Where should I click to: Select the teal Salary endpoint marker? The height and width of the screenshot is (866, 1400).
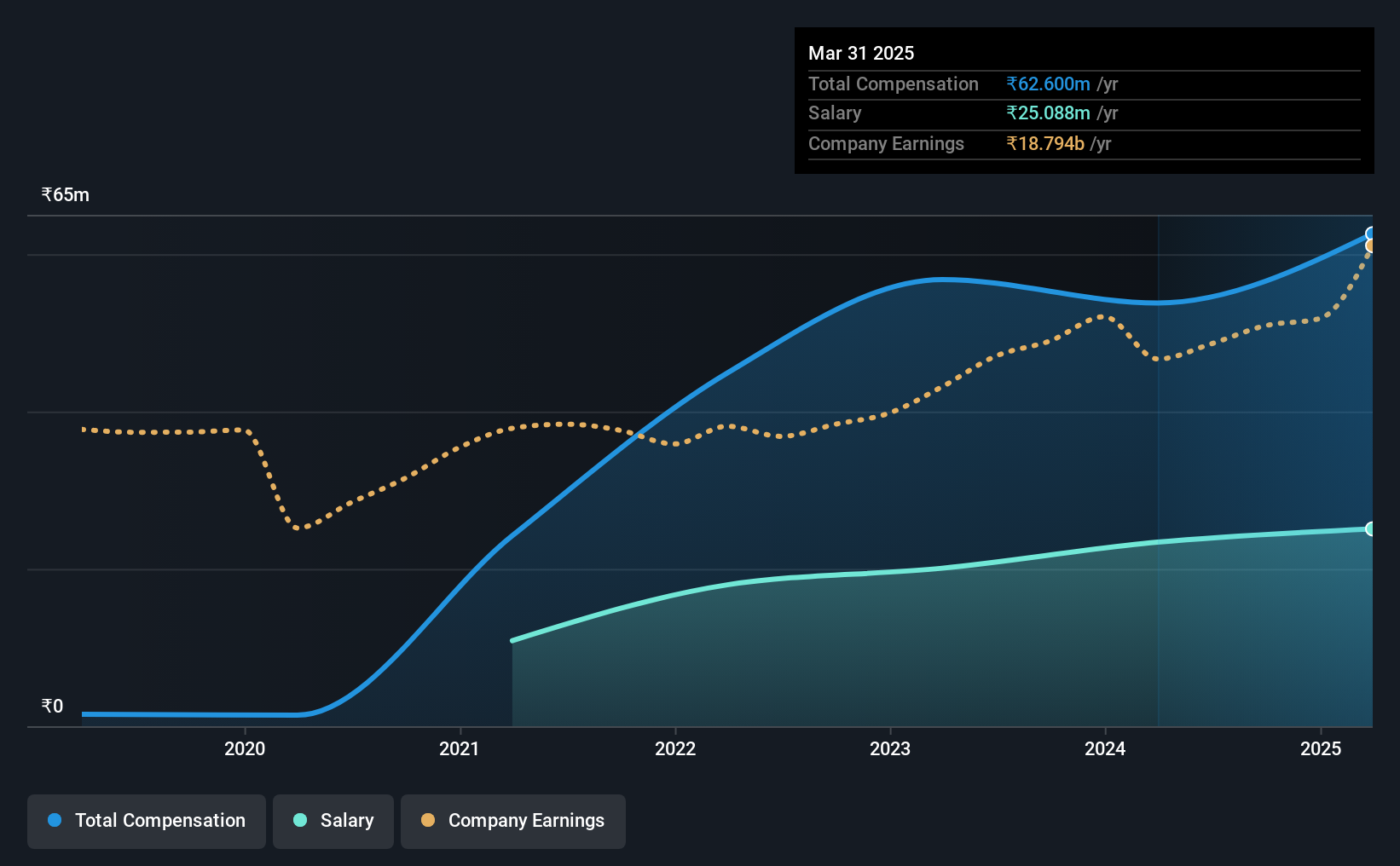click(x=1371, y=528)
